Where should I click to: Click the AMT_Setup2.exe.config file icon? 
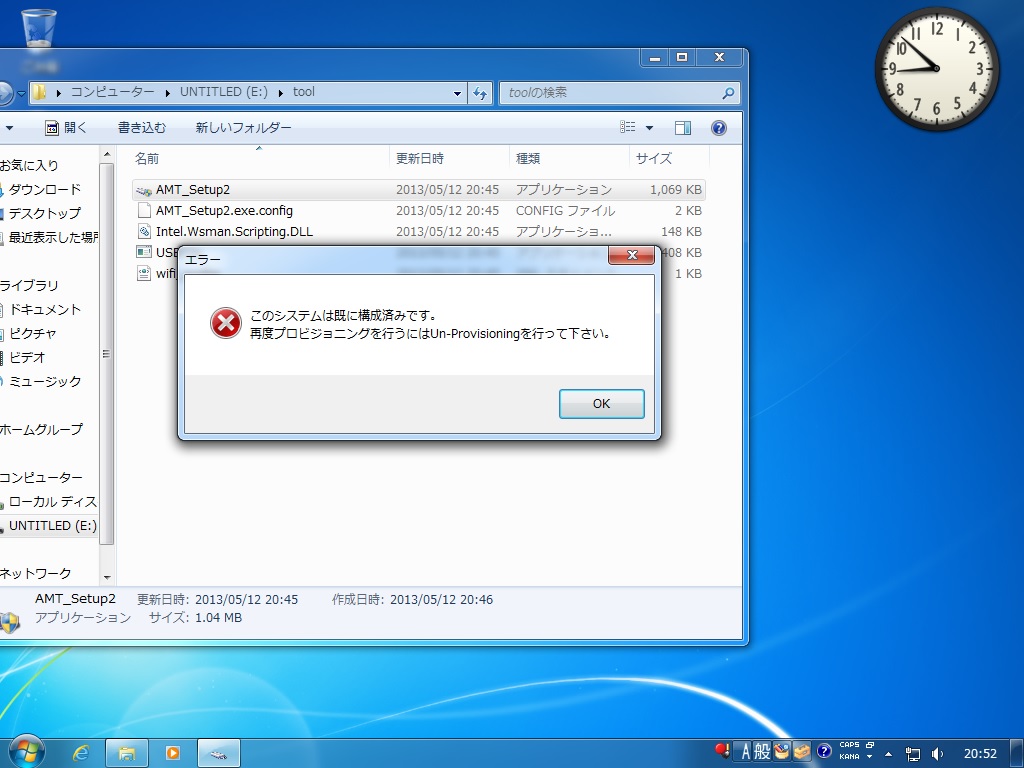(144, 210)
